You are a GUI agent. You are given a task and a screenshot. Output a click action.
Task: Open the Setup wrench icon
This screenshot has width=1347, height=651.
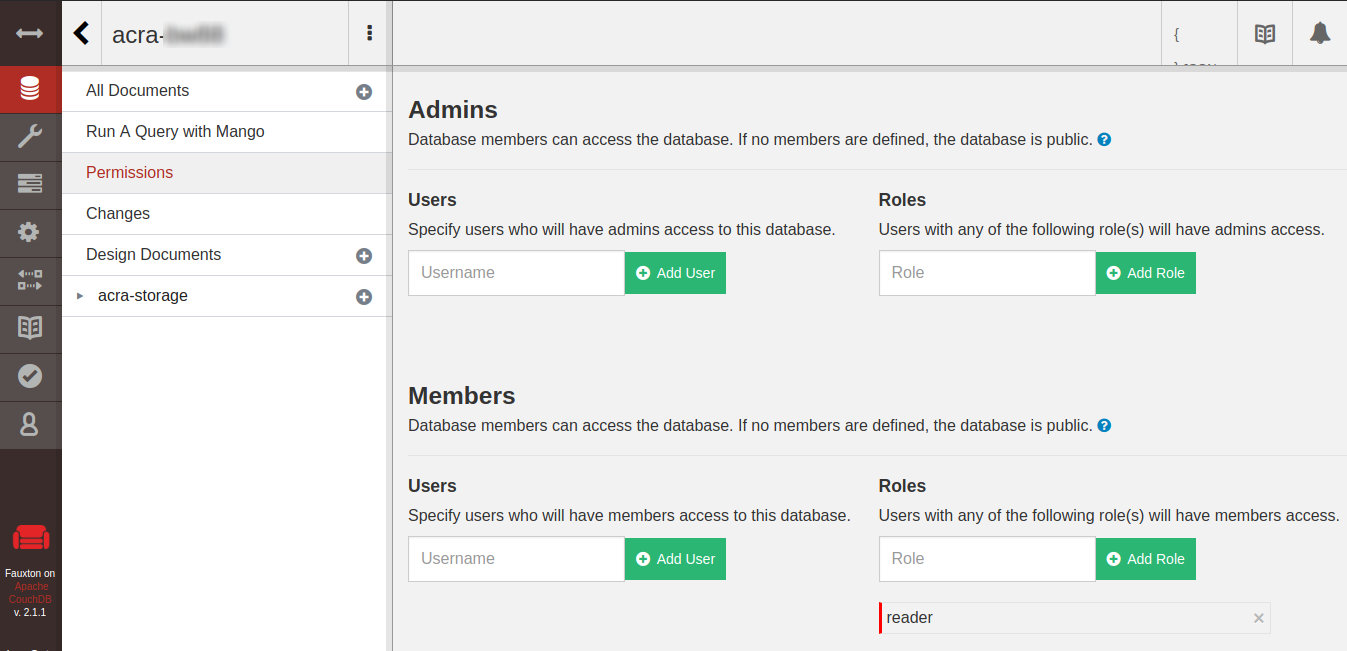(x=30, y=137)
